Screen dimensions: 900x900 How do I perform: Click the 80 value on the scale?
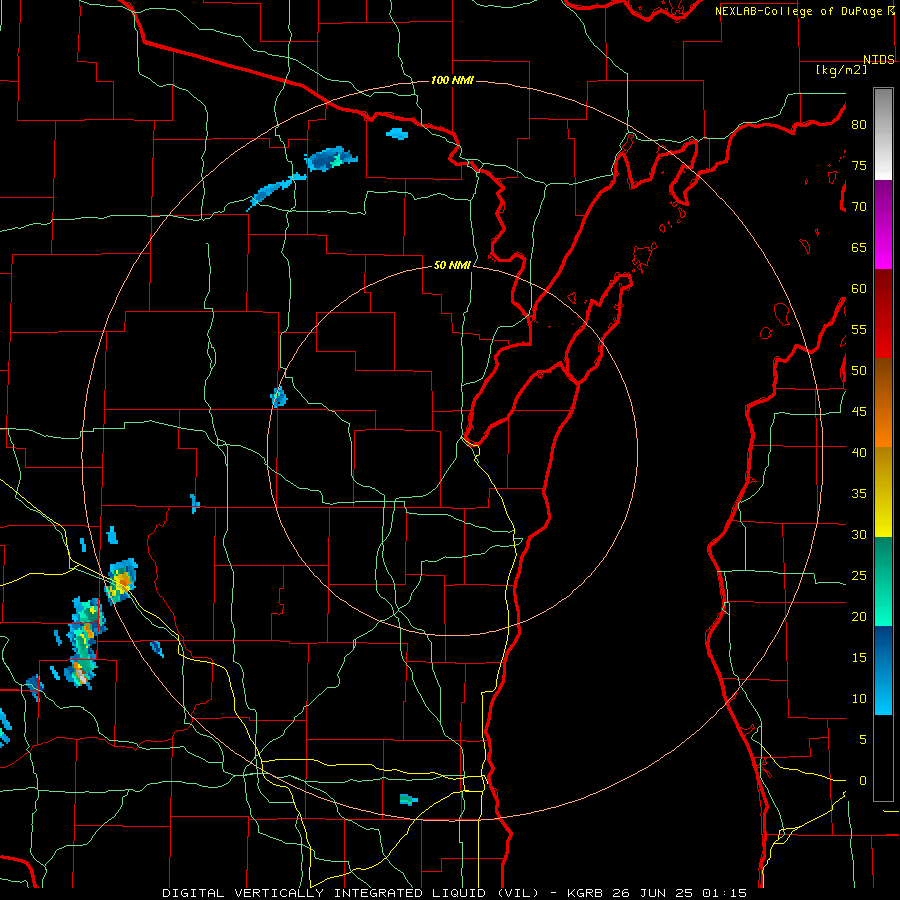(859, 125)
